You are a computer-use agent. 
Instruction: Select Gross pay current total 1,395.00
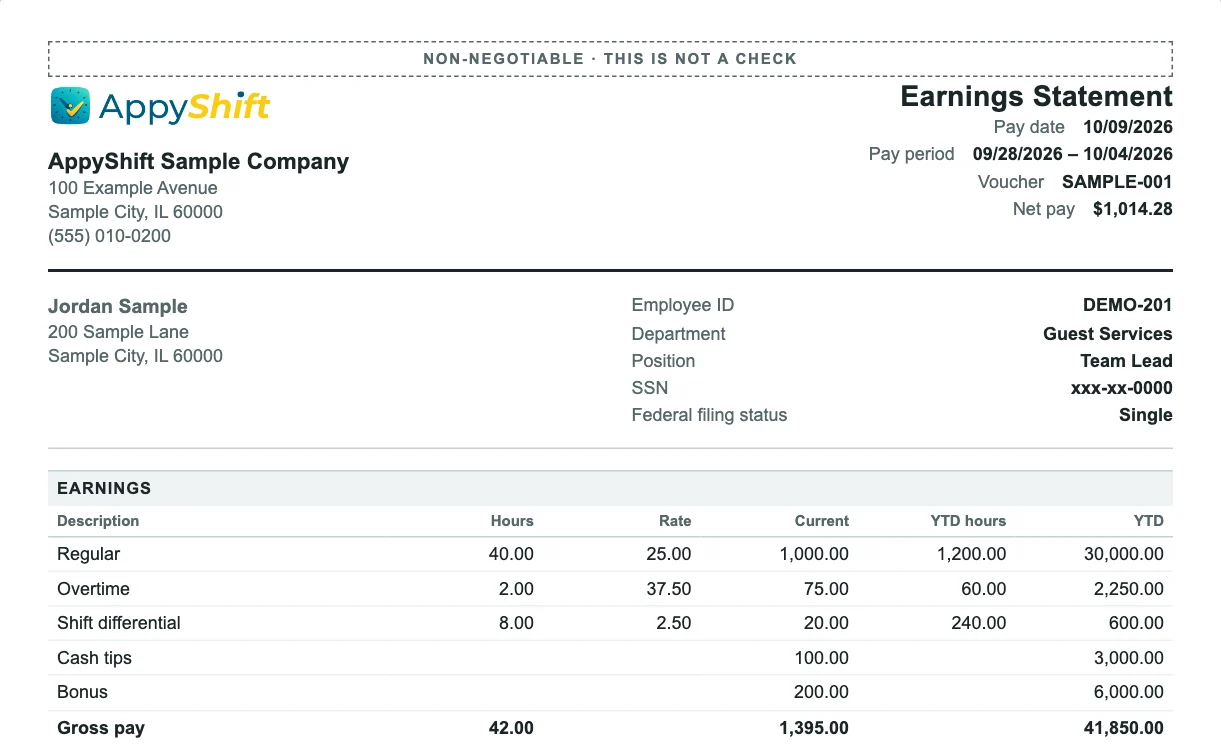814,728
